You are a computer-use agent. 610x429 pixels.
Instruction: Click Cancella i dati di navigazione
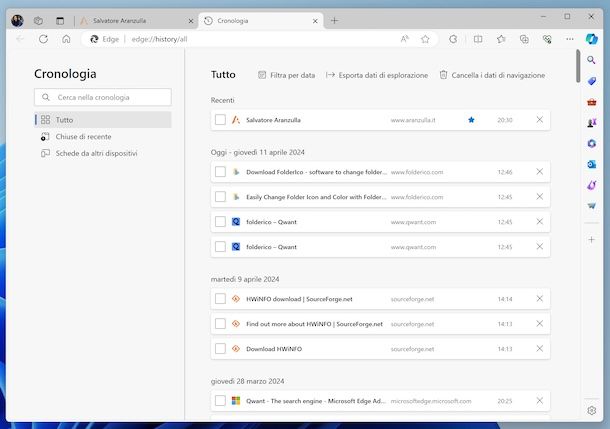(493, 75)
